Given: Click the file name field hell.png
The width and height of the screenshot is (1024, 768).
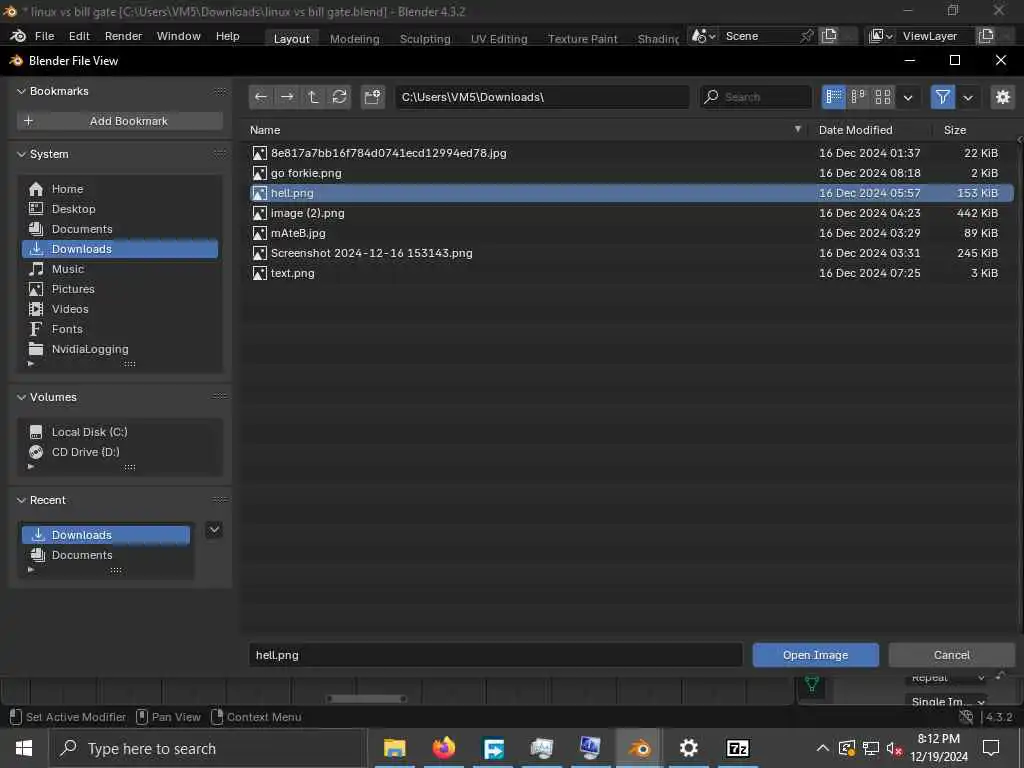Looking at the screenshot, I should tap(496, 655).
